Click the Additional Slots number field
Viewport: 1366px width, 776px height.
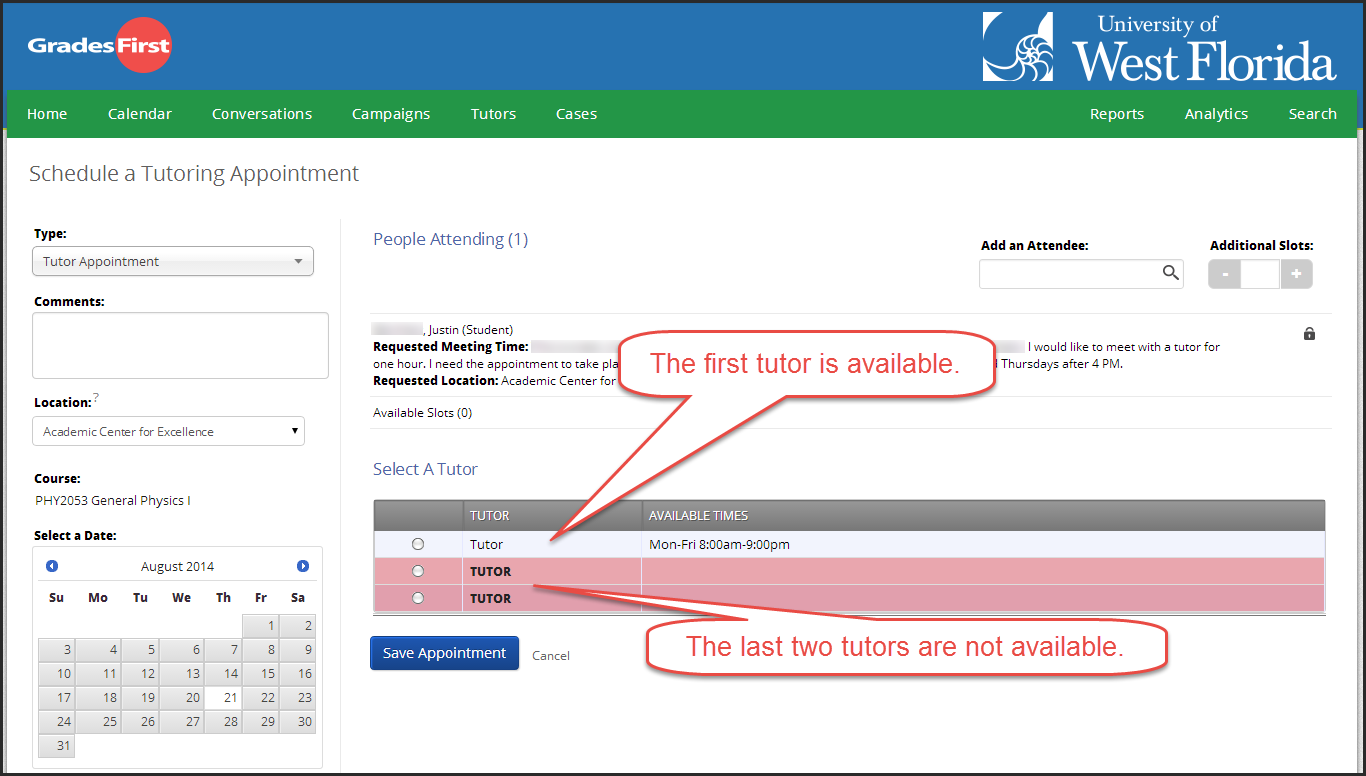(x=1260, y=274)
